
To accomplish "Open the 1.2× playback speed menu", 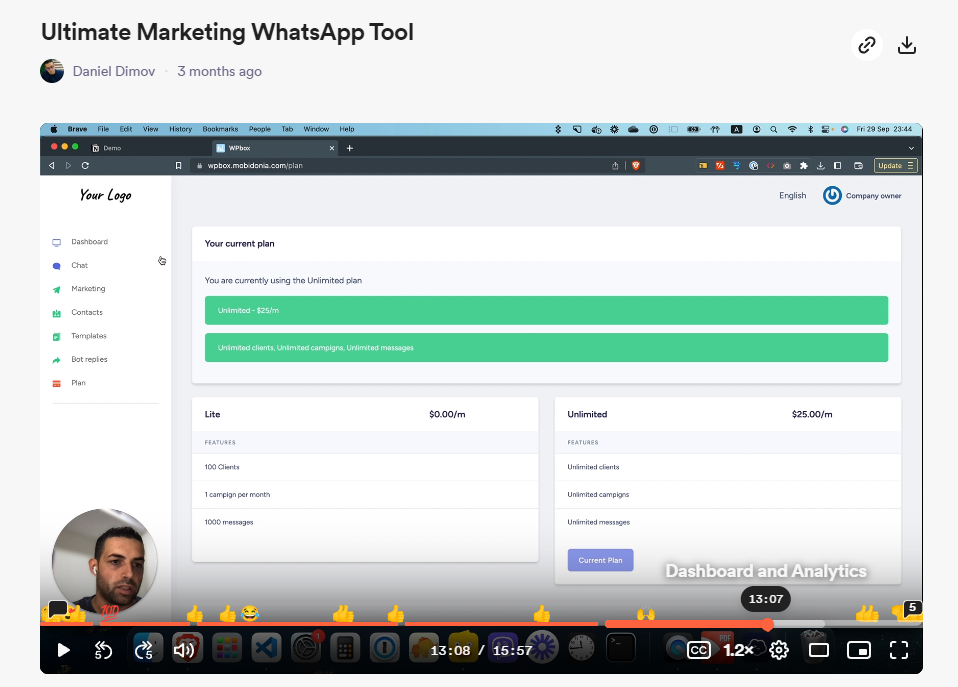I will point(738,650).
